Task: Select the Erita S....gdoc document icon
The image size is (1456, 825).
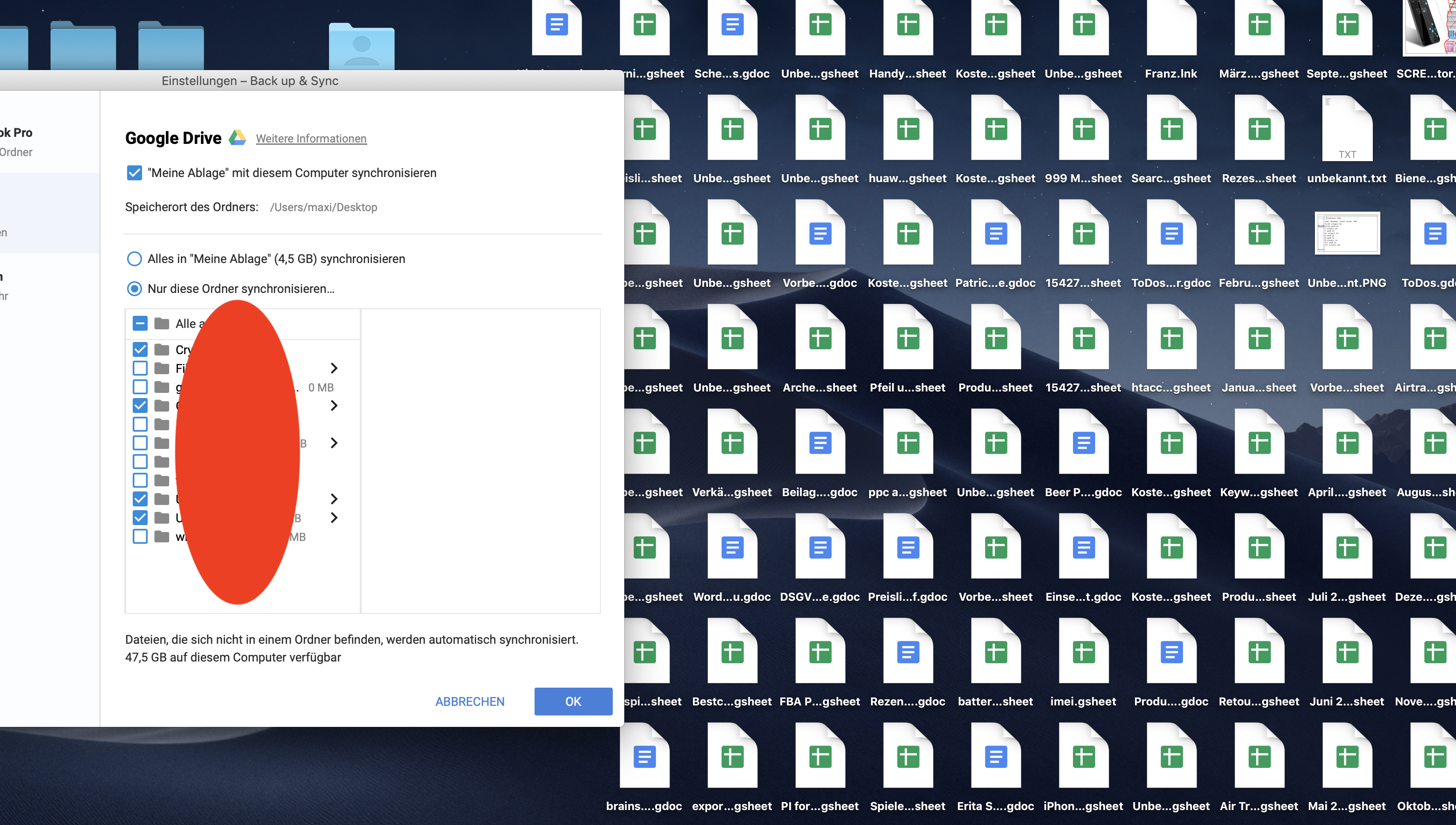Action: pyautogui.click(x=995, y=756)
